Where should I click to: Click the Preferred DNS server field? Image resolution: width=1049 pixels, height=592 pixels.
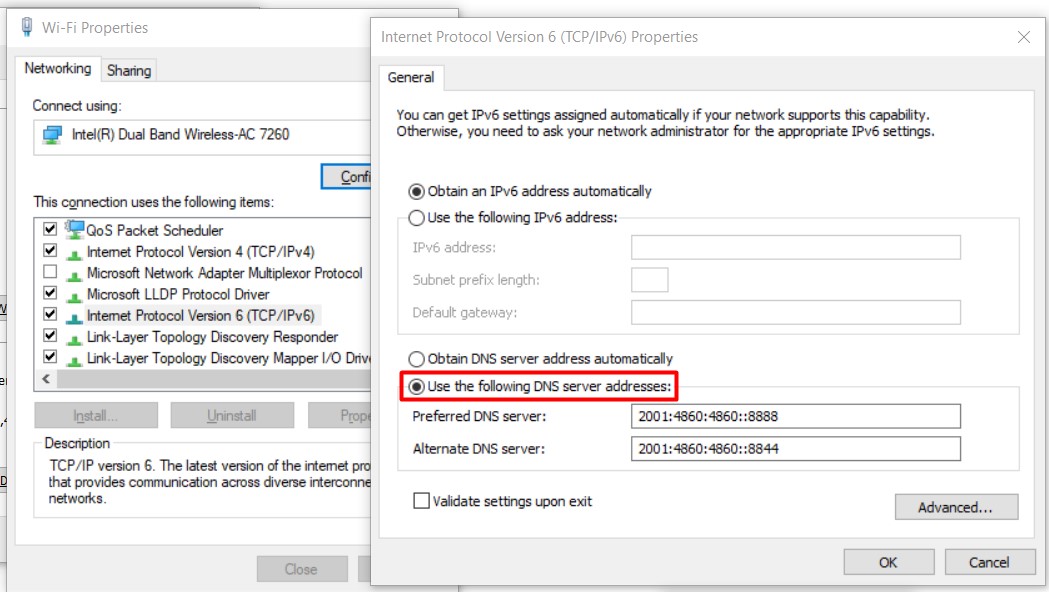pyautogui.click(x=795, y=416)
